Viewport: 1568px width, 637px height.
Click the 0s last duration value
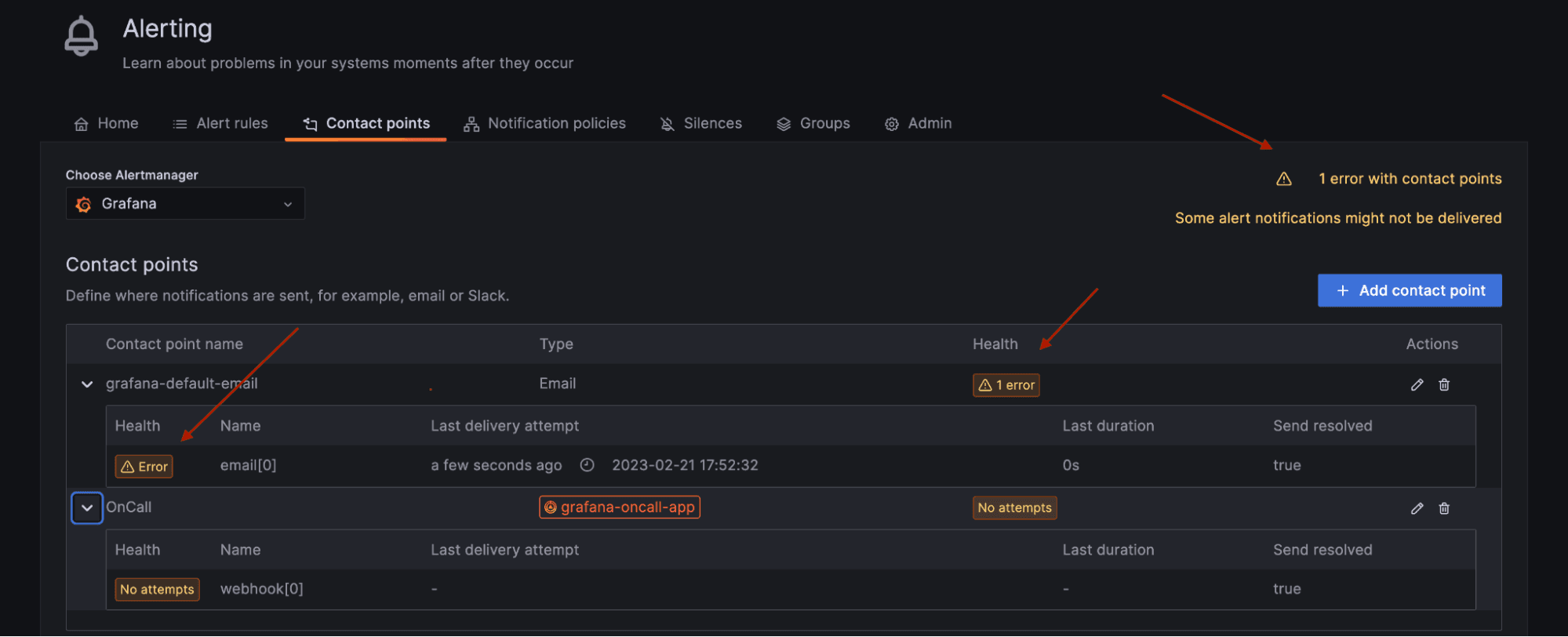(1071, 465)
